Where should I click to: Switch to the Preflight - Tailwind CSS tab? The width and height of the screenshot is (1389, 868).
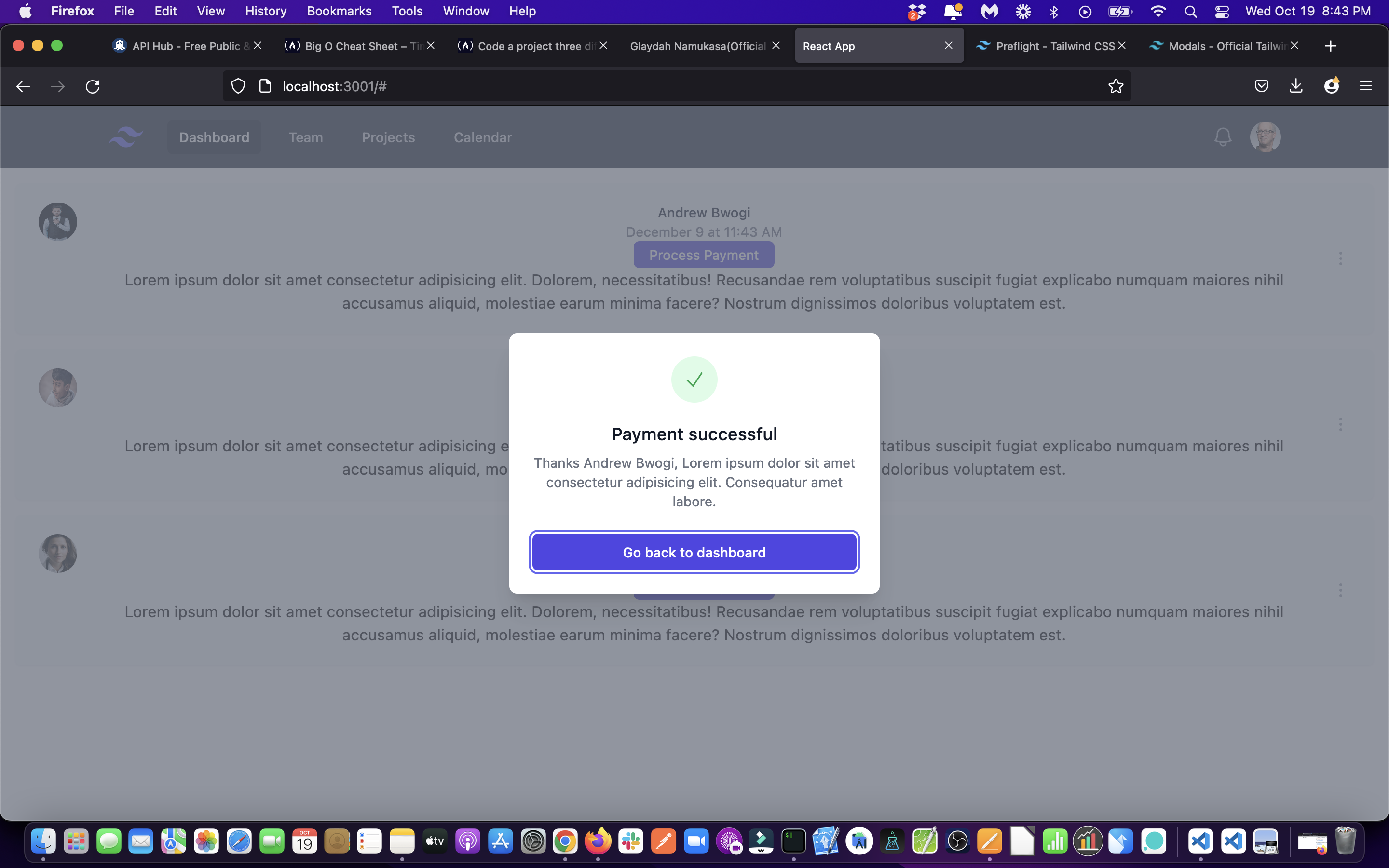[1051, 46]
